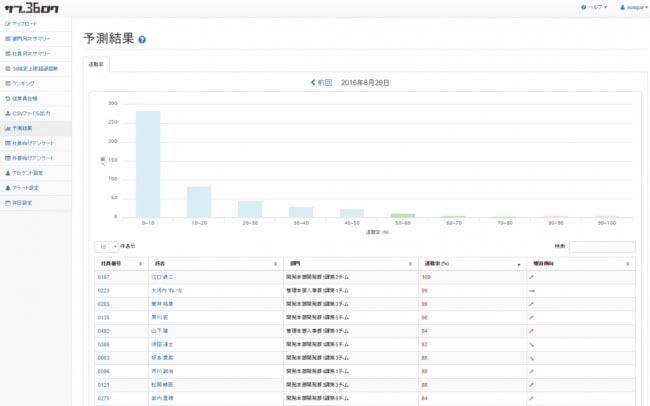Open 休日設定 in the sidebar
650x406 pixels.
(x=24, y=203)
